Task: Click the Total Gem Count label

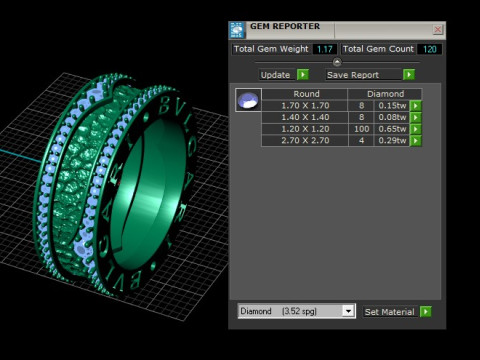Action: click(x=378, y=49)
